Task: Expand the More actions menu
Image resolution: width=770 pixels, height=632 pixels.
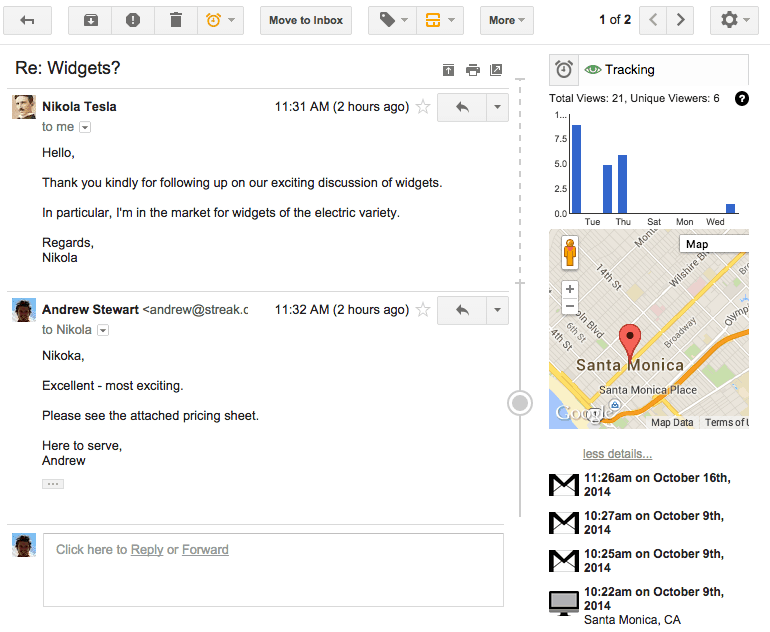Action: coord(506,20)
